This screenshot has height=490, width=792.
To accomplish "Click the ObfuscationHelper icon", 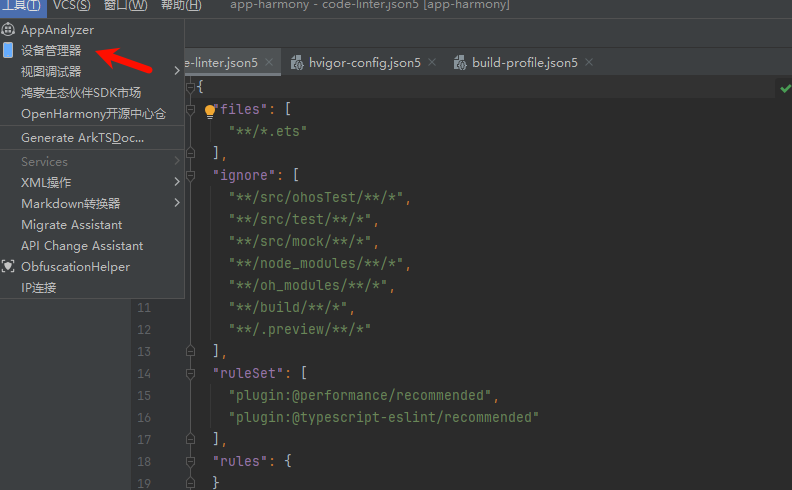I will pos(9,267).
